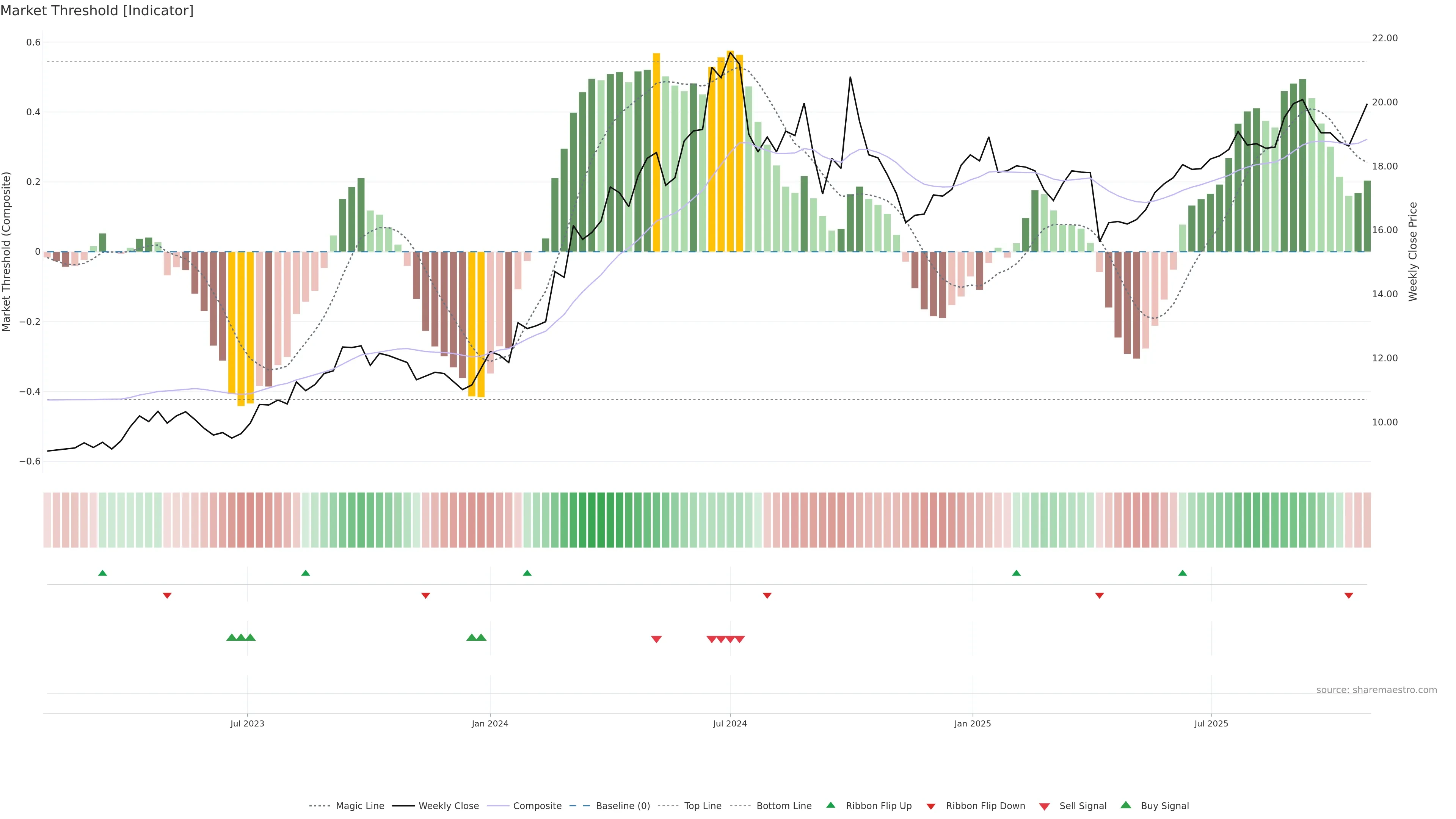Click the Weekly Close Price axis title
Screen dimensions: 1456x819
pos(1413,251)
